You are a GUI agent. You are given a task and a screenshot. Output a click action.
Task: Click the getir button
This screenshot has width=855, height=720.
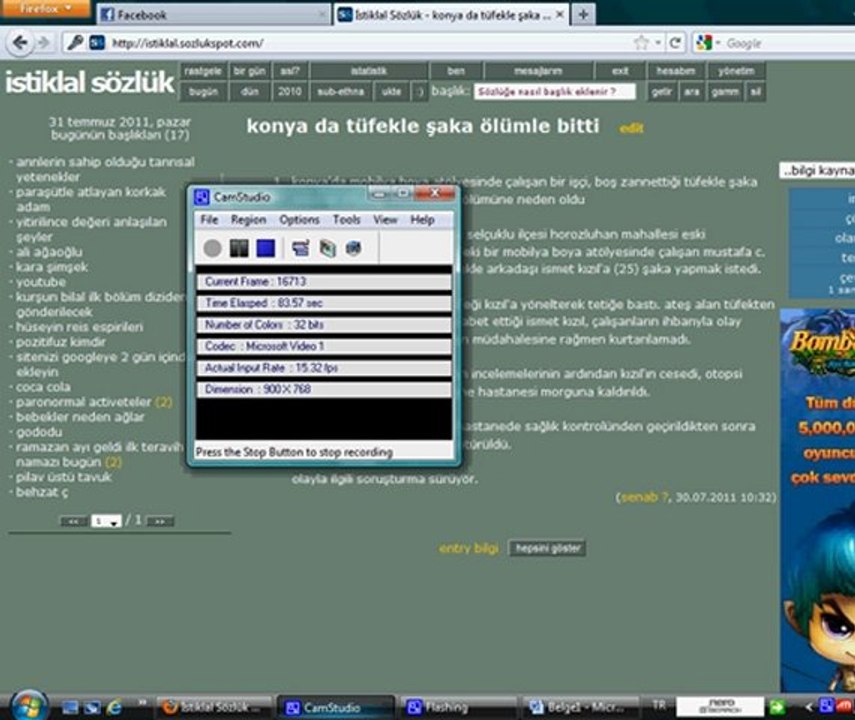[661, 92]
